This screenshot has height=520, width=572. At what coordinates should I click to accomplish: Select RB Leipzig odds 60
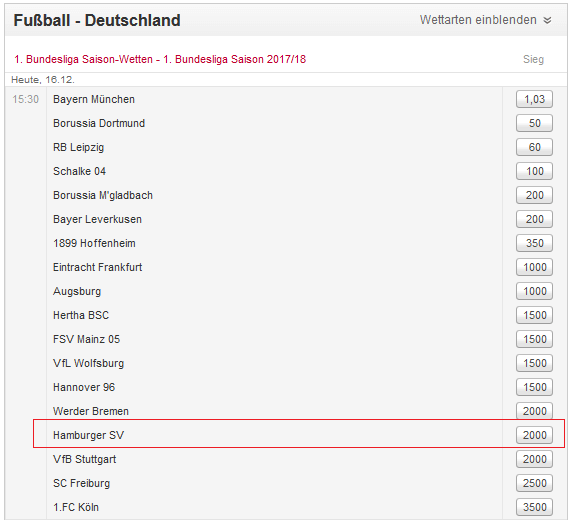pyautogui.click(x=534, y=147)
